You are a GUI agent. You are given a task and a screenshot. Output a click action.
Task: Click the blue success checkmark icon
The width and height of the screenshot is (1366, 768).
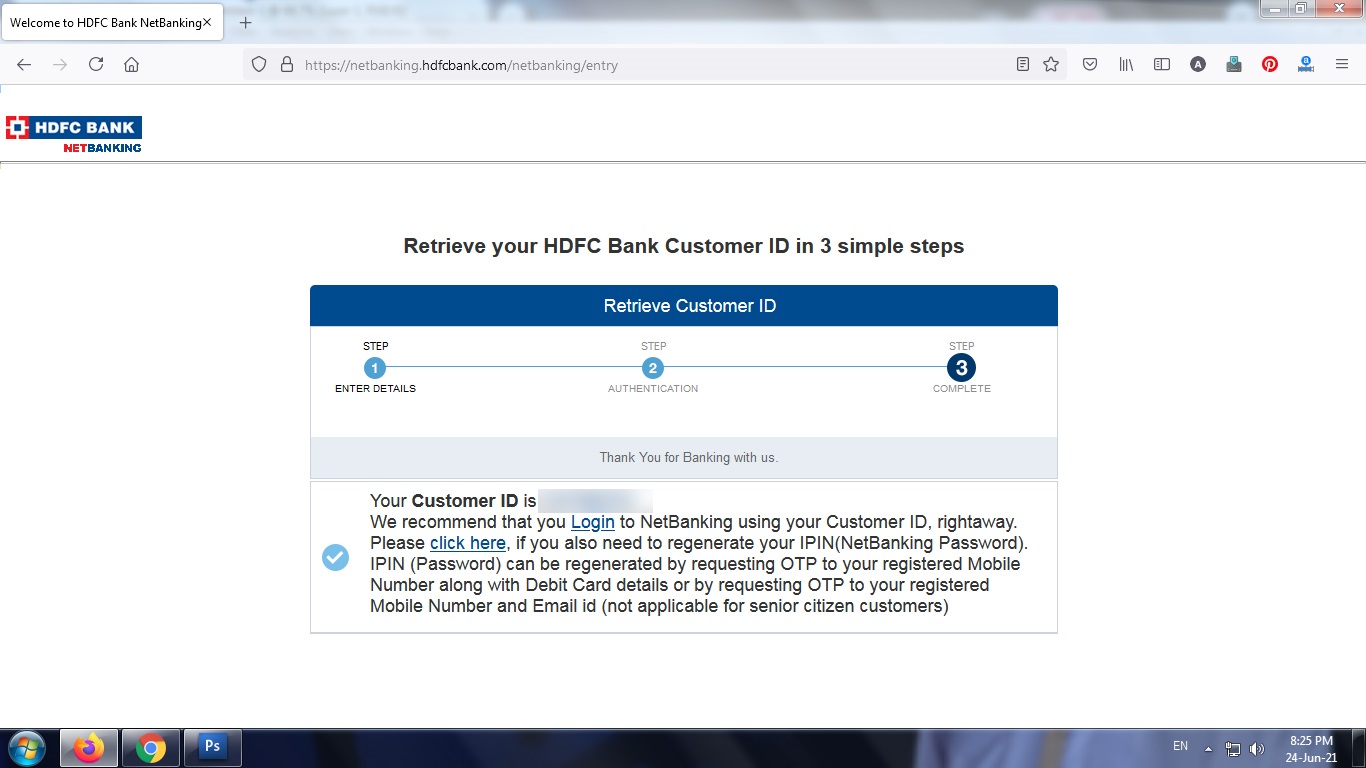point(336,557)
